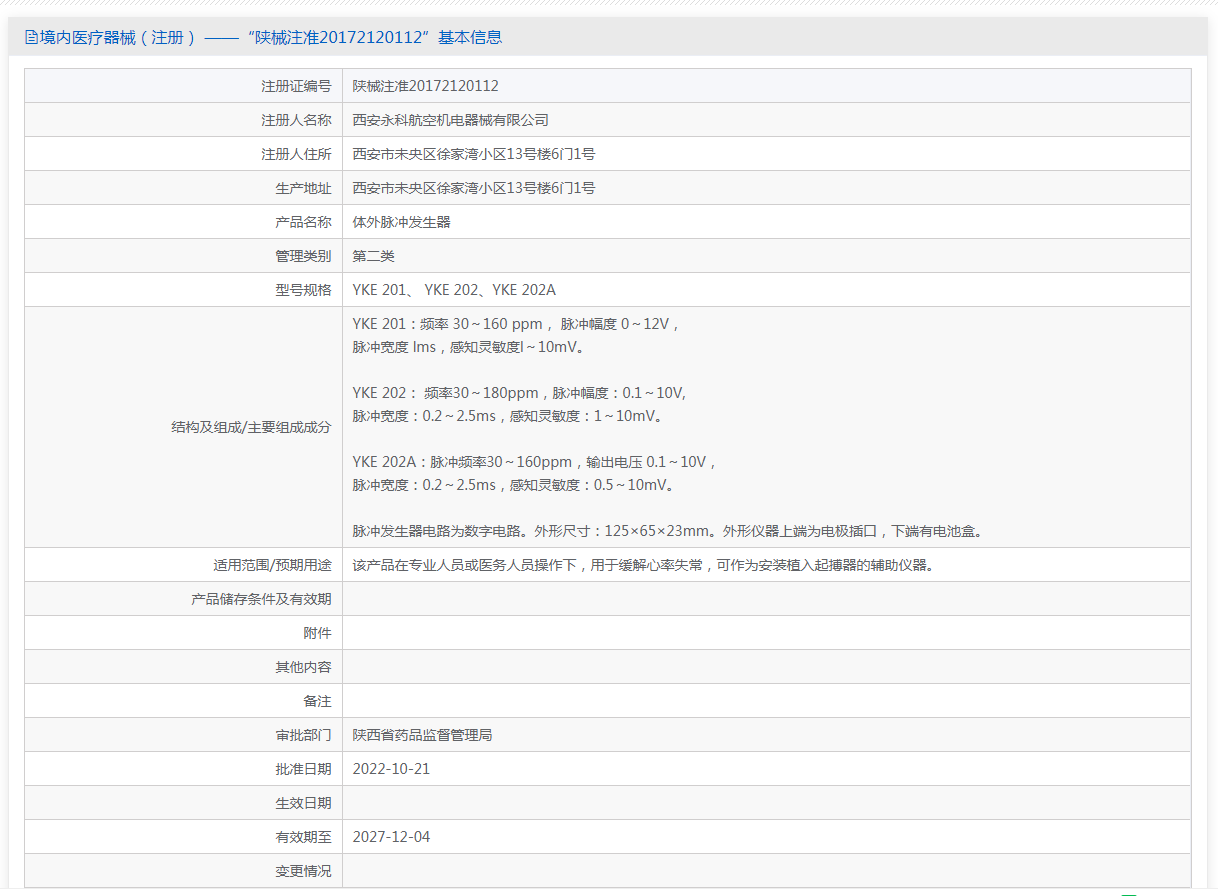1218x896 pixels.
Task: Select the address value in the 生产地址 row
Action: click(x=474, y=188)
